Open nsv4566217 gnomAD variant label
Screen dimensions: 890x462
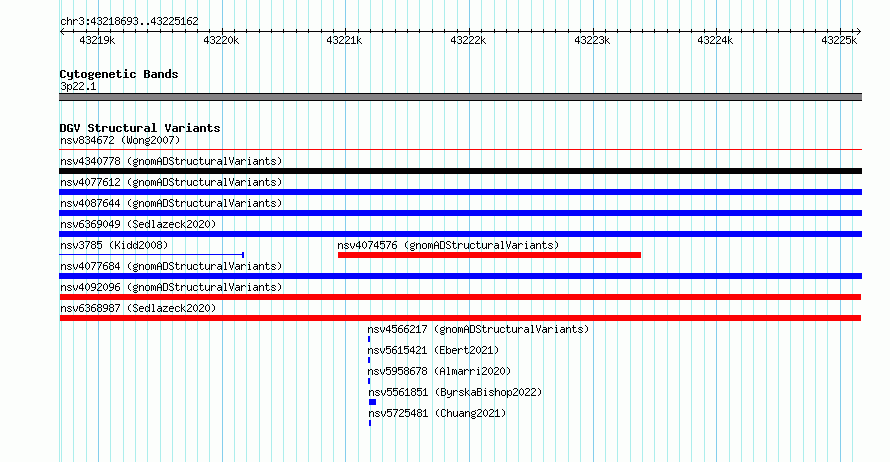coord(478,329)
